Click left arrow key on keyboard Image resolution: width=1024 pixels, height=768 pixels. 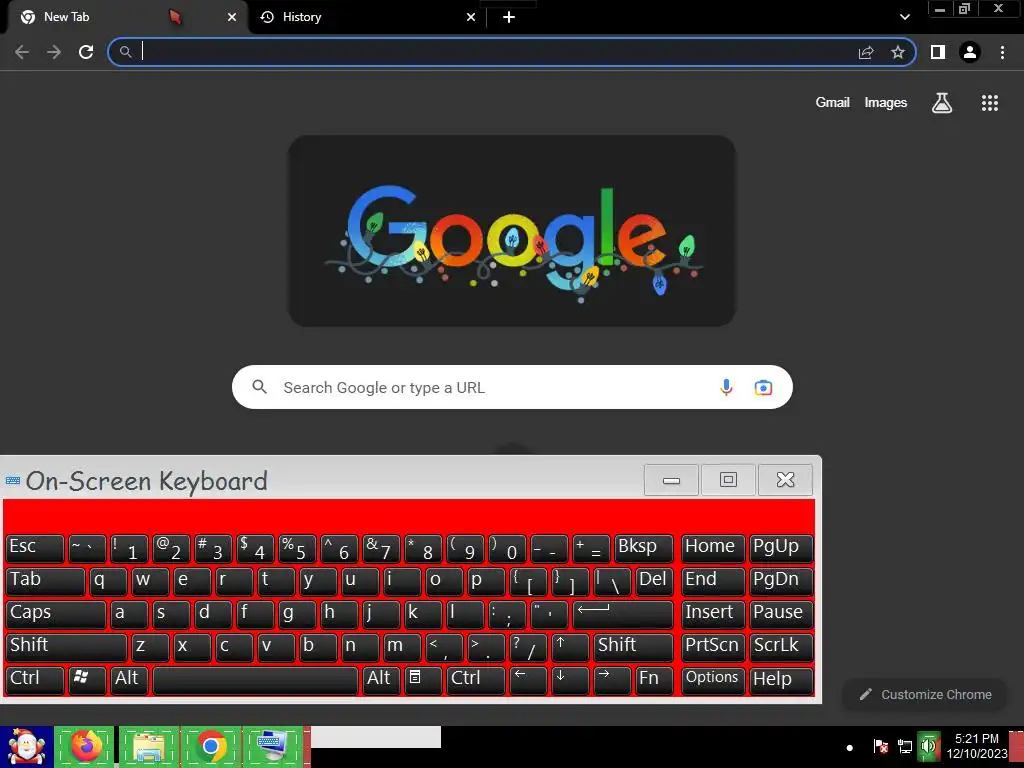(528, 680)
